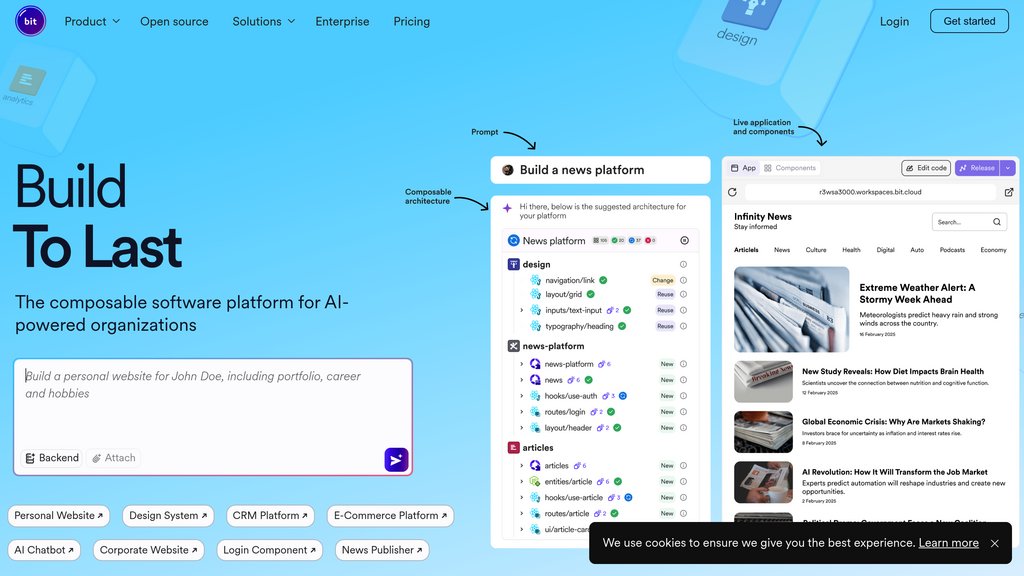Click the user avatar beside Build a news platform
The height and width of the screenshot is (576, 1024).
(x=507, y=170)
